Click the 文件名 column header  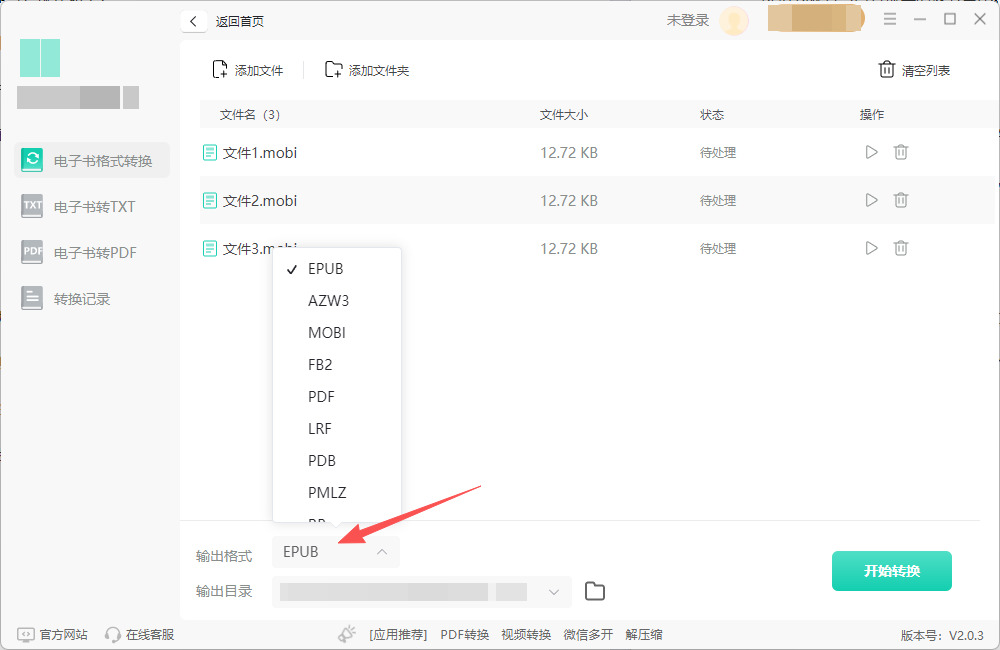[x=249, y=115]
